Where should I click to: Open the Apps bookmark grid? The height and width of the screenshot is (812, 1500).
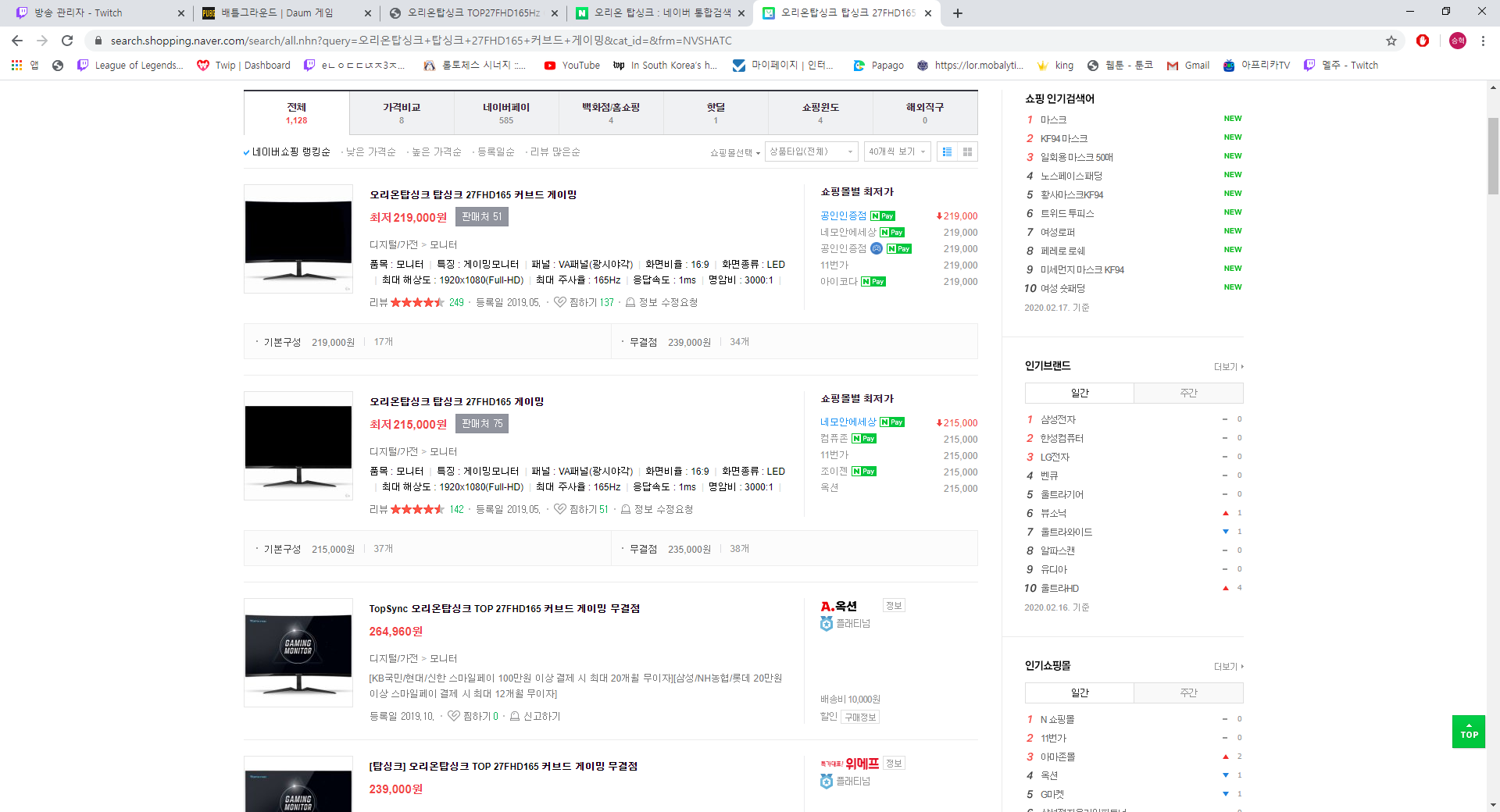(x=25, y=66)
